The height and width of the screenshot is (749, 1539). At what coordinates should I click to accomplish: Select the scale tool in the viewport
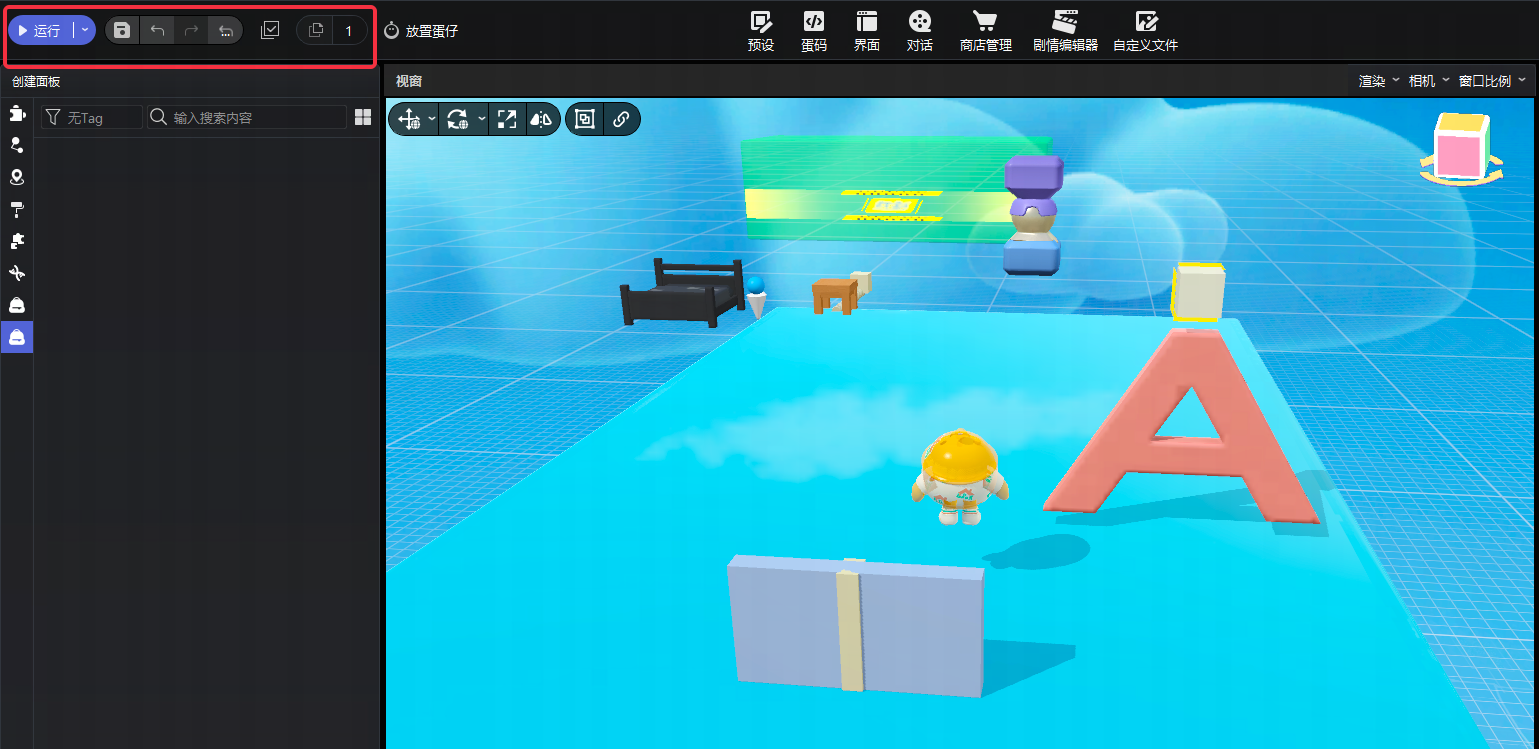[x=508, y=119]
